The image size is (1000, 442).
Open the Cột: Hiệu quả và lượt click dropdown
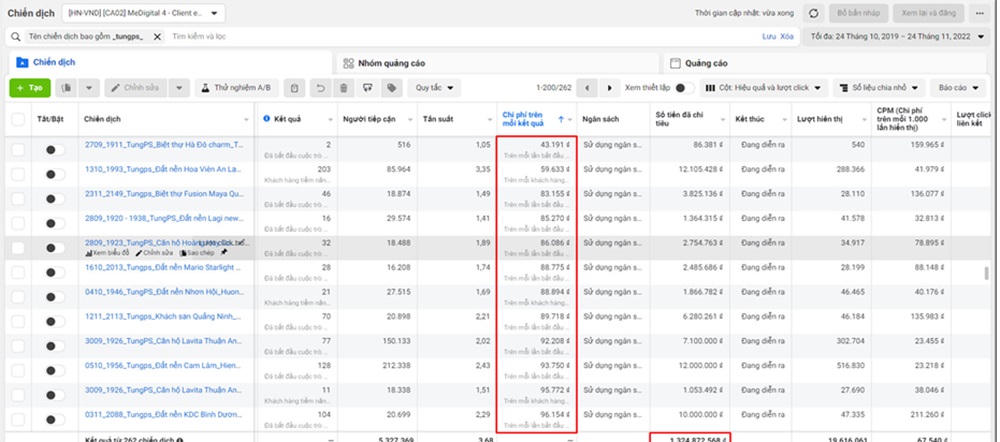click(x=765, y=88)
